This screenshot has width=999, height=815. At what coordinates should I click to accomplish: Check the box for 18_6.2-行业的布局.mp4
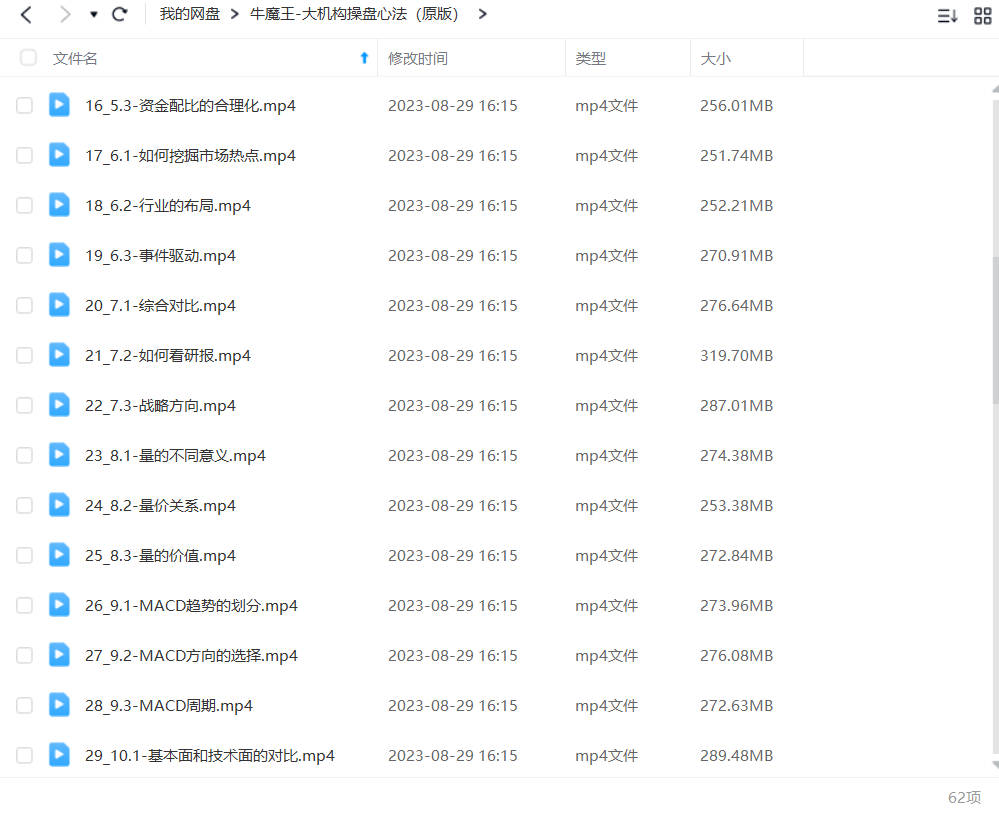(x=24, y=205)
